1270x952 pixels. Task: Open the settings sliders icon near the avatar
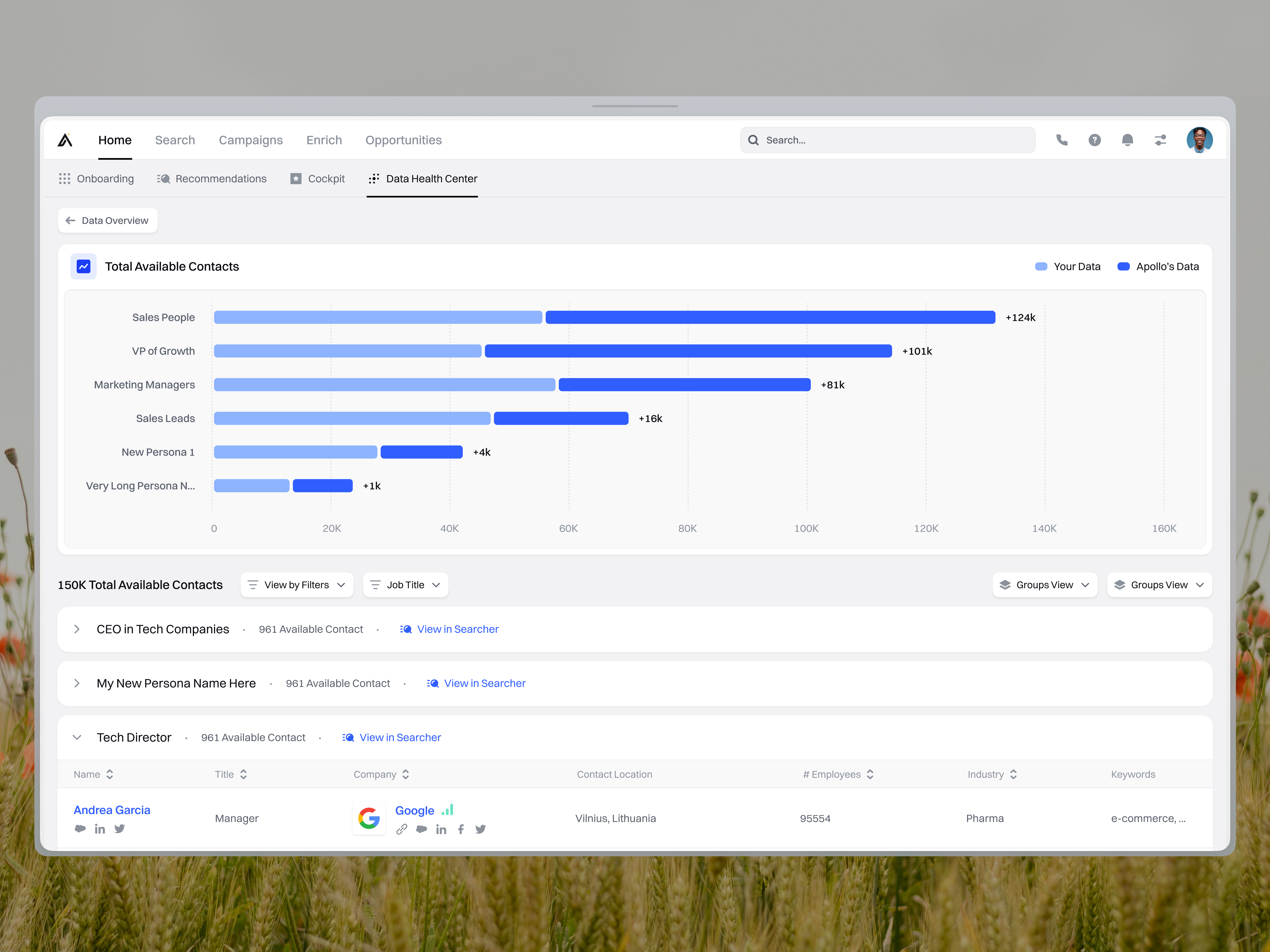[x=1160, y=139]
